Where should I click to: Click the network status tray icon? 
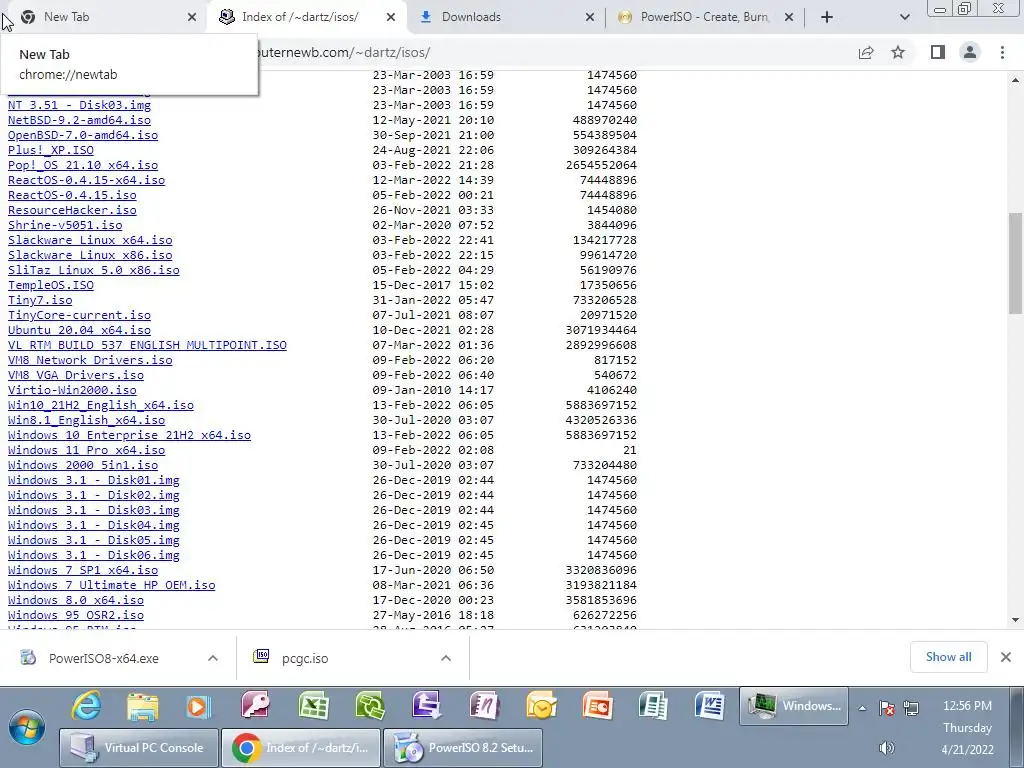tap(911, 708)
